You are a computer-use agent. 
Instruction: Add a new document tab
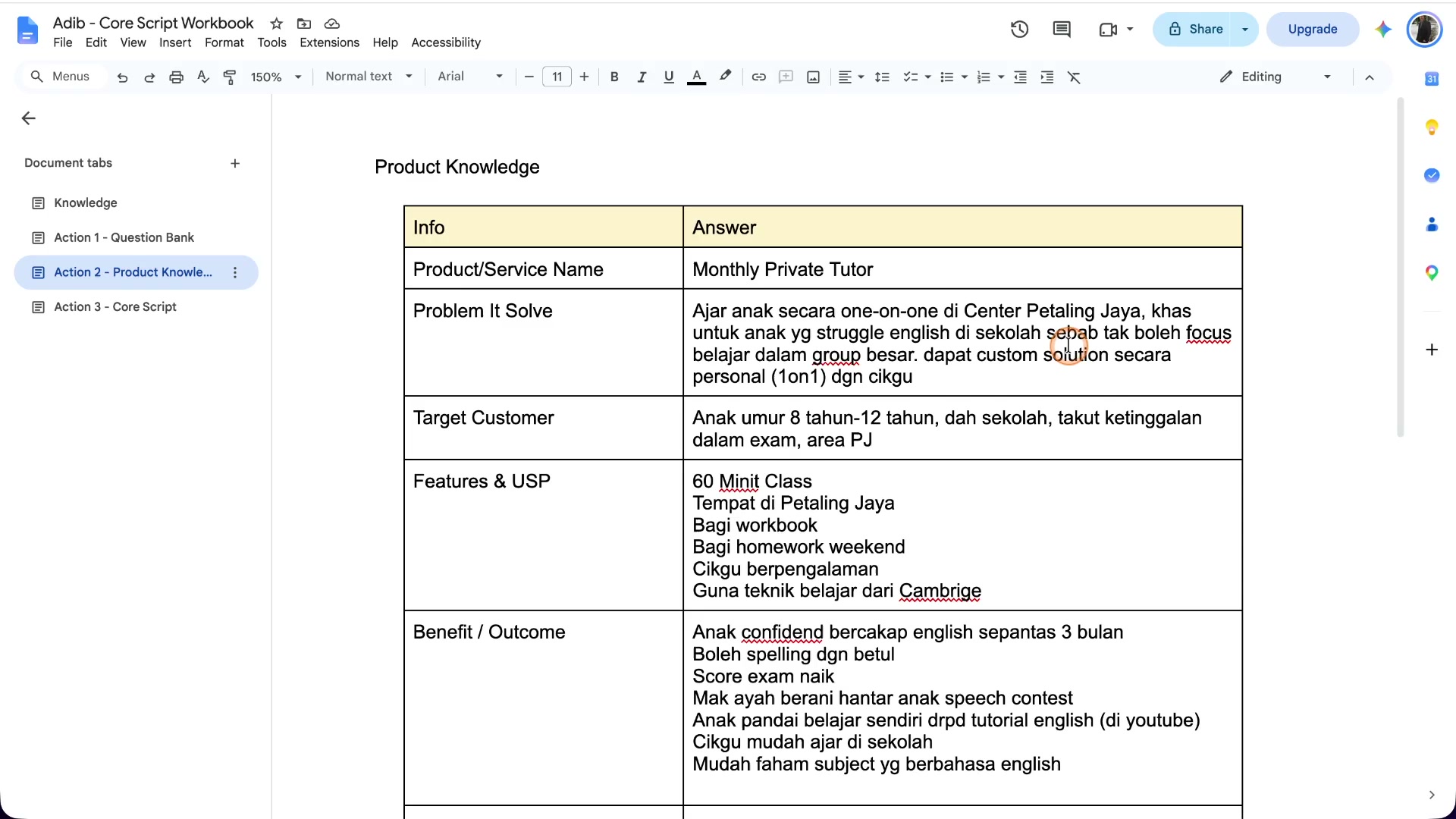tap(235, 164)
